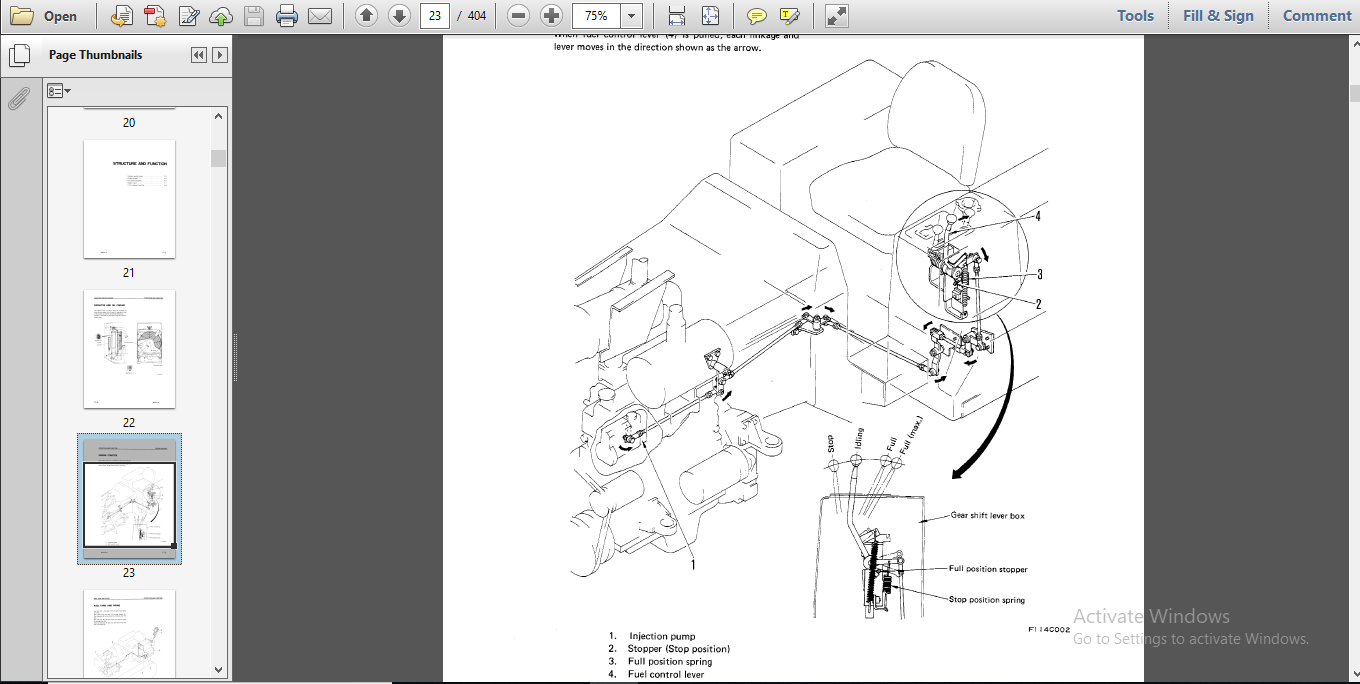Zoom in with the plus button

[551, 16]
